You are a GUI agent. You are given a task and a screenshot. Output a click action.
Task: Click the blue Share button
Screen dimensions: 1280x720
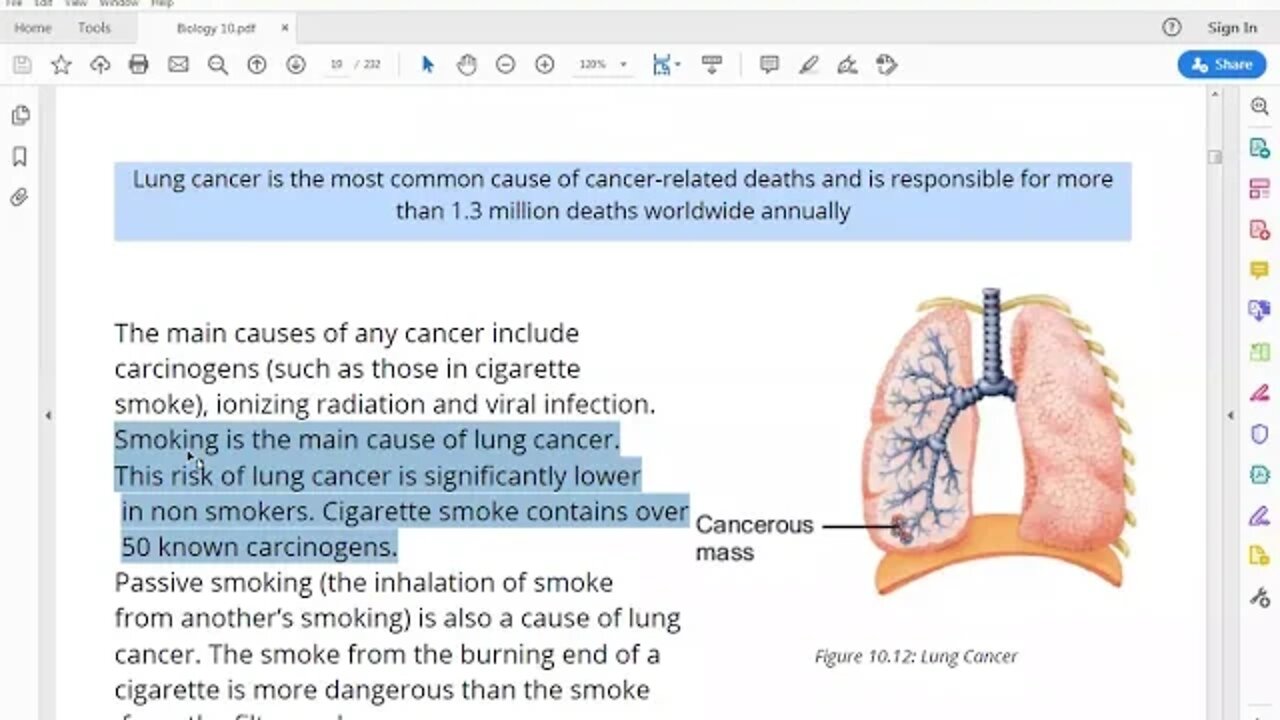[x=1222, y=65]
